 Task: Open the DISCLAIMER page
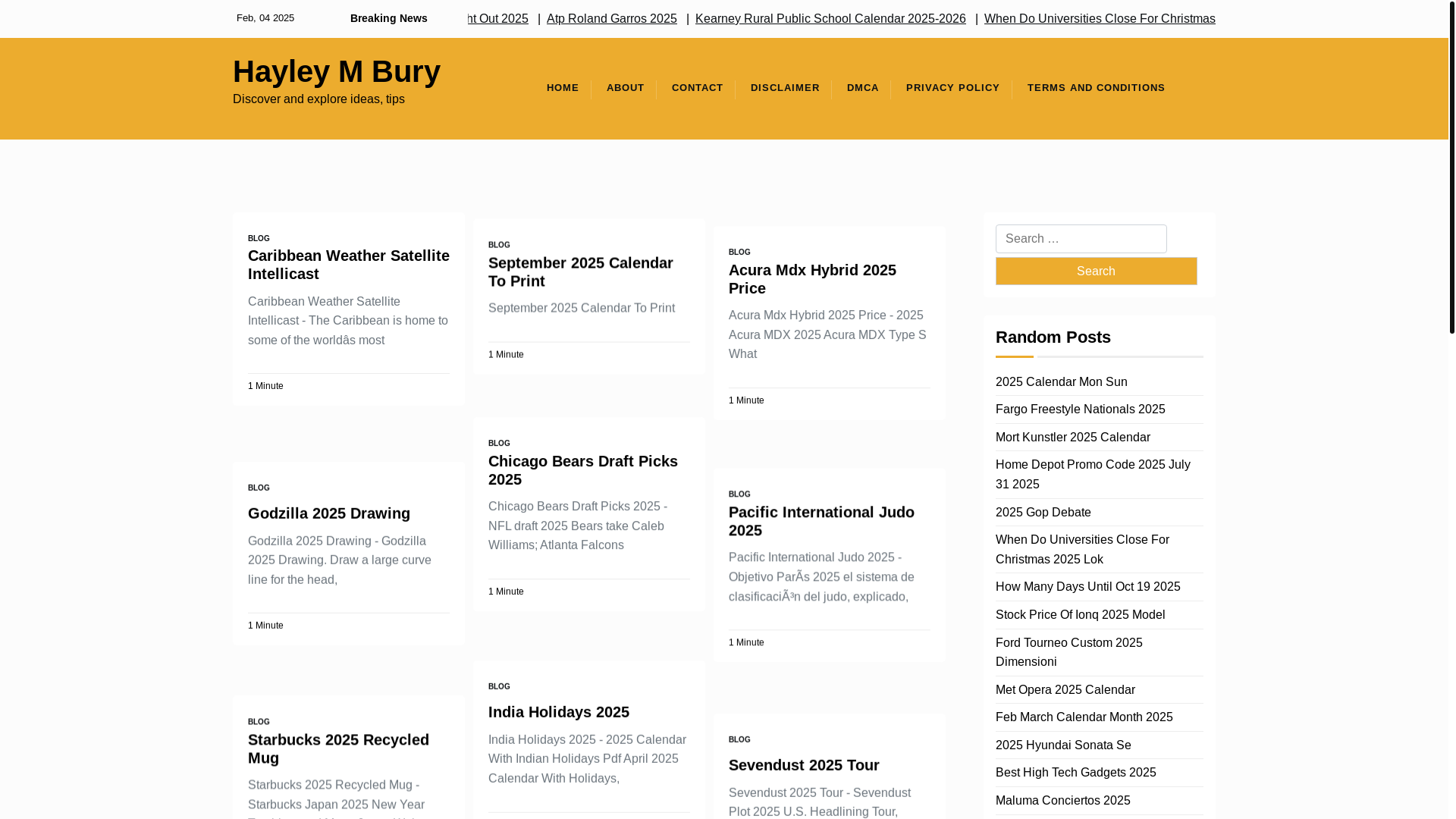tap(785, 88)
